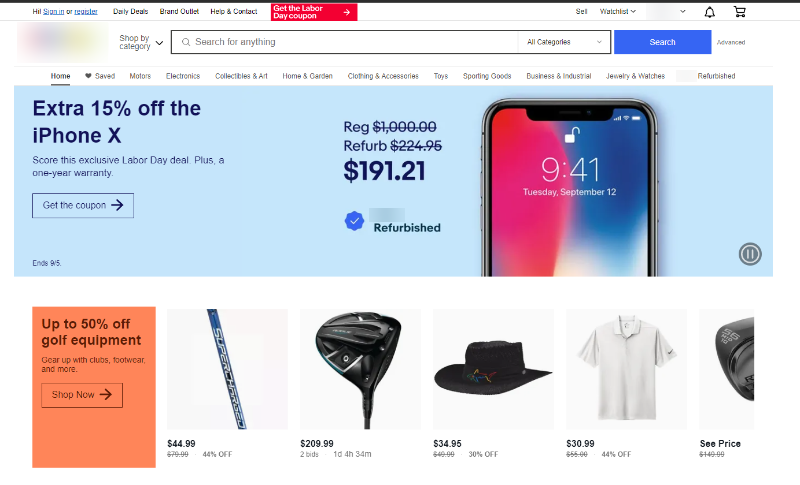
Task: Open the All Categories dropdown
Action: tap(564, 42)
